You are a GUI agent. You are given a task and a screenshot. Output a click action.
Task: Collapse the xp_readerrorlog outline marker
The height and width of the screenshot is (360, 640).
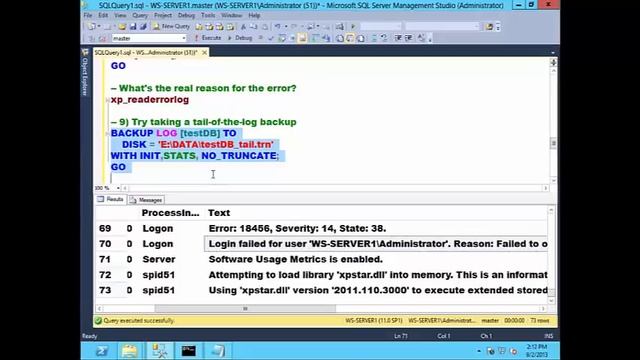107,100
